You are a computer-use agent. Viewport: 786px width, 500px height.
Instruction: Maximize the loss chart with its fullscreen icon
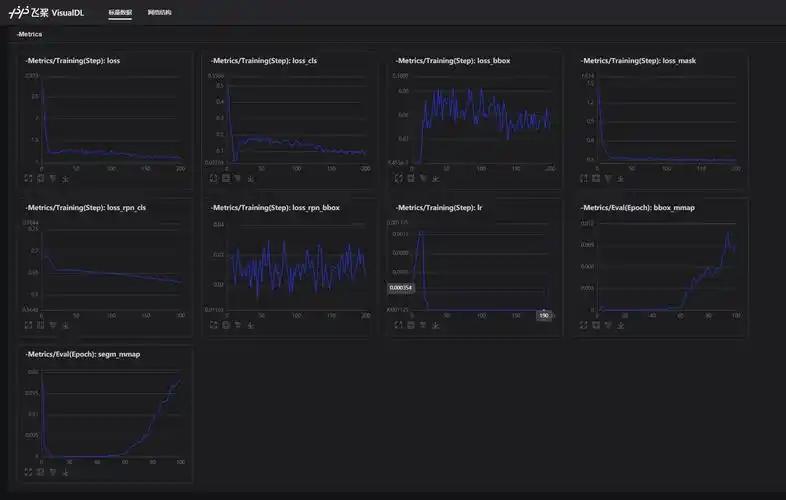tap(28, 178)
